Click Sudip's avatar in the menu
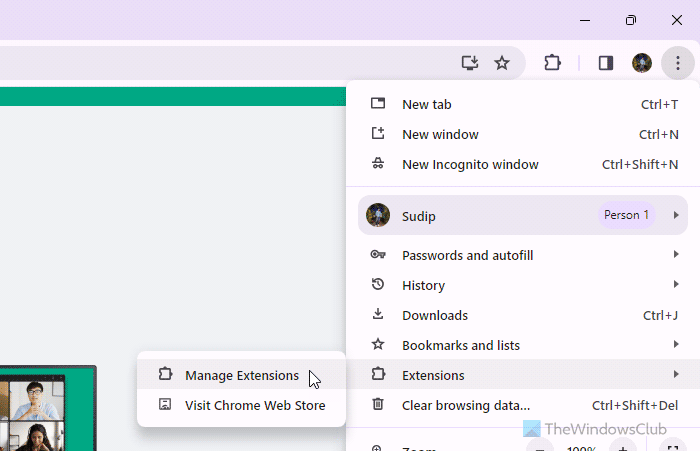 (x=378, y=215)
